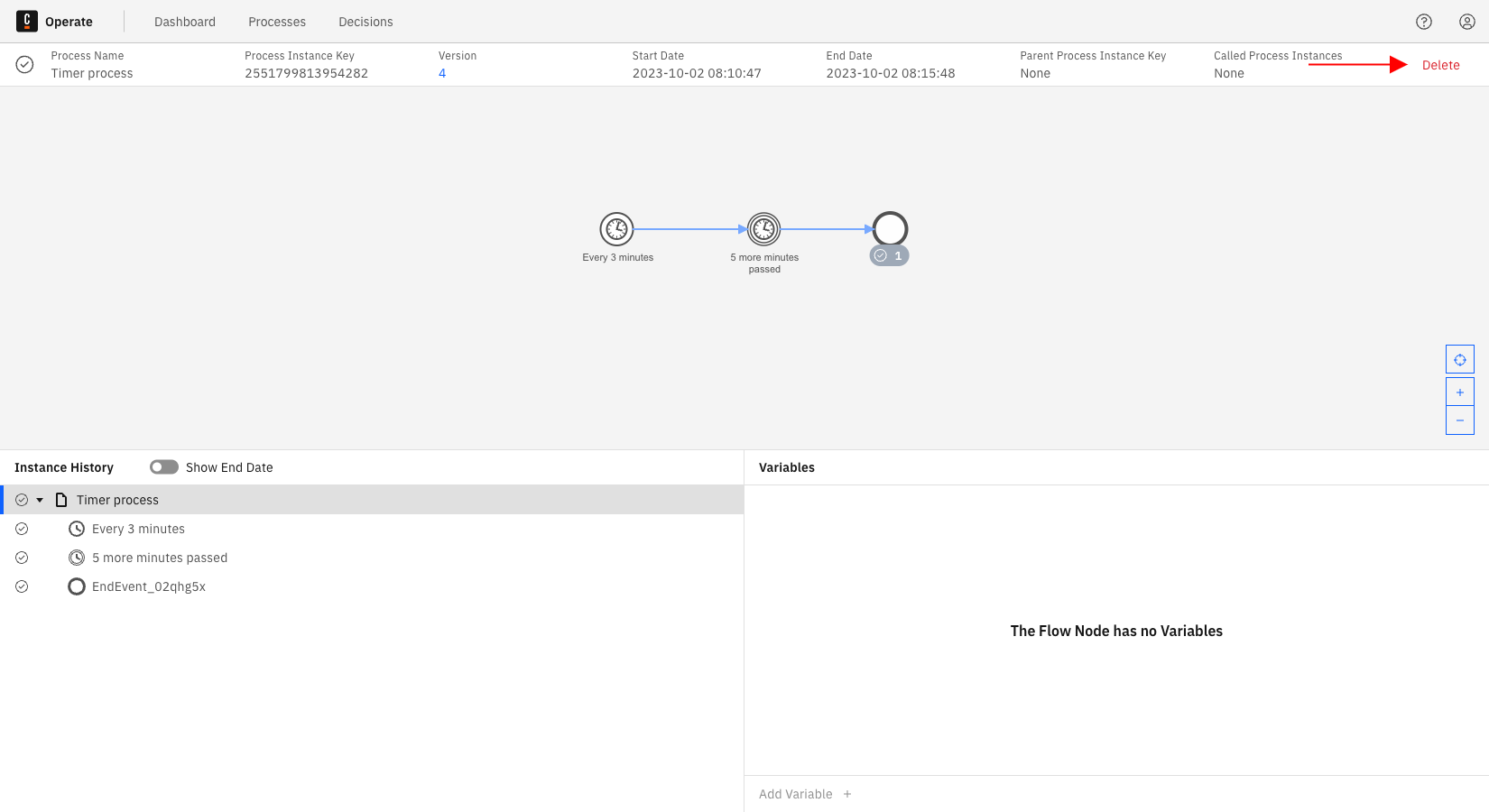1489x812 pixels.
Task: Open the Processes tab
Action: click(277, 22)
